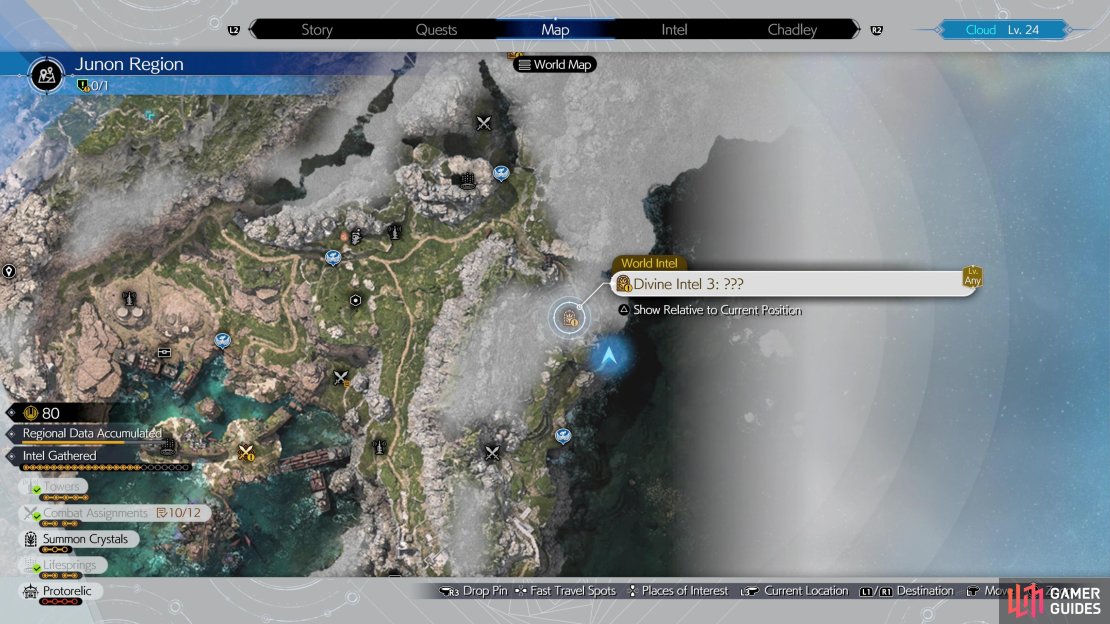Click the northern town settlement icon
1110x624 pixels.
pos(468,181)
